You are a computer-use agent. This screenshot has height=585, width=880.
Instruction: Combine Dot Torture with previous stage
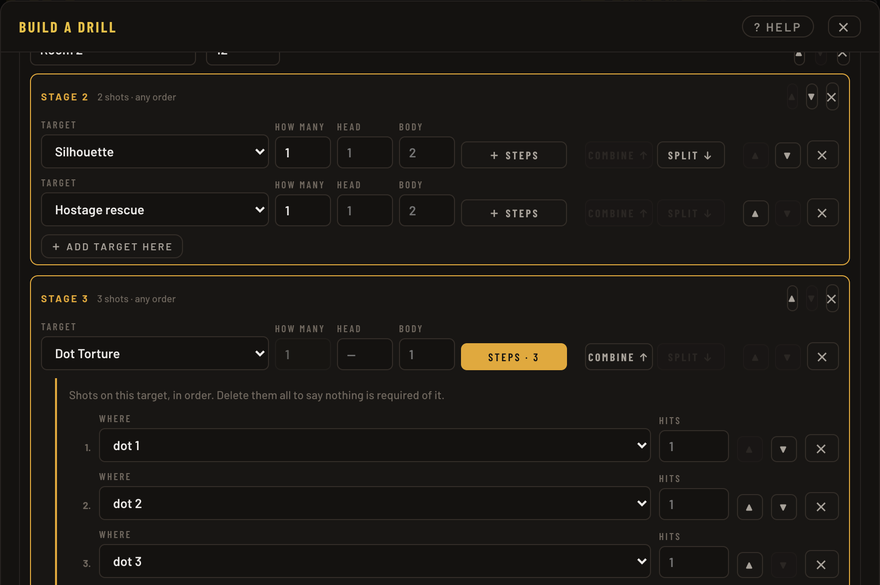pos(618,357)
